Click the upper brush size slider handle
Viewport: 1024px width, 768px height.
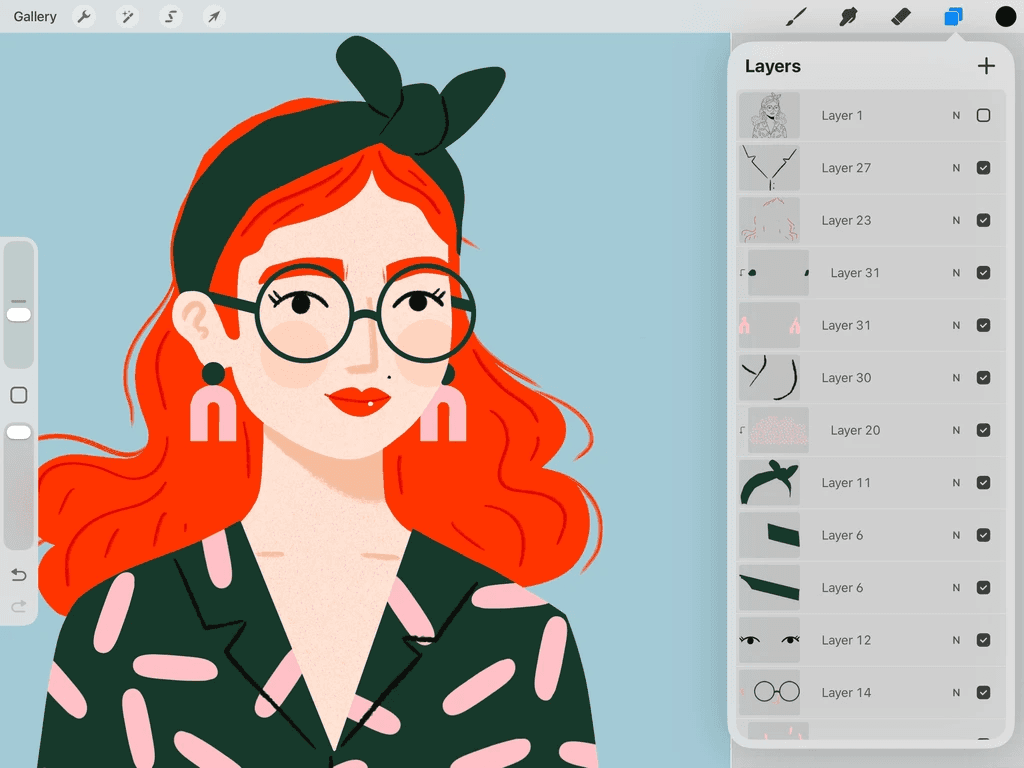coord(19,315)
